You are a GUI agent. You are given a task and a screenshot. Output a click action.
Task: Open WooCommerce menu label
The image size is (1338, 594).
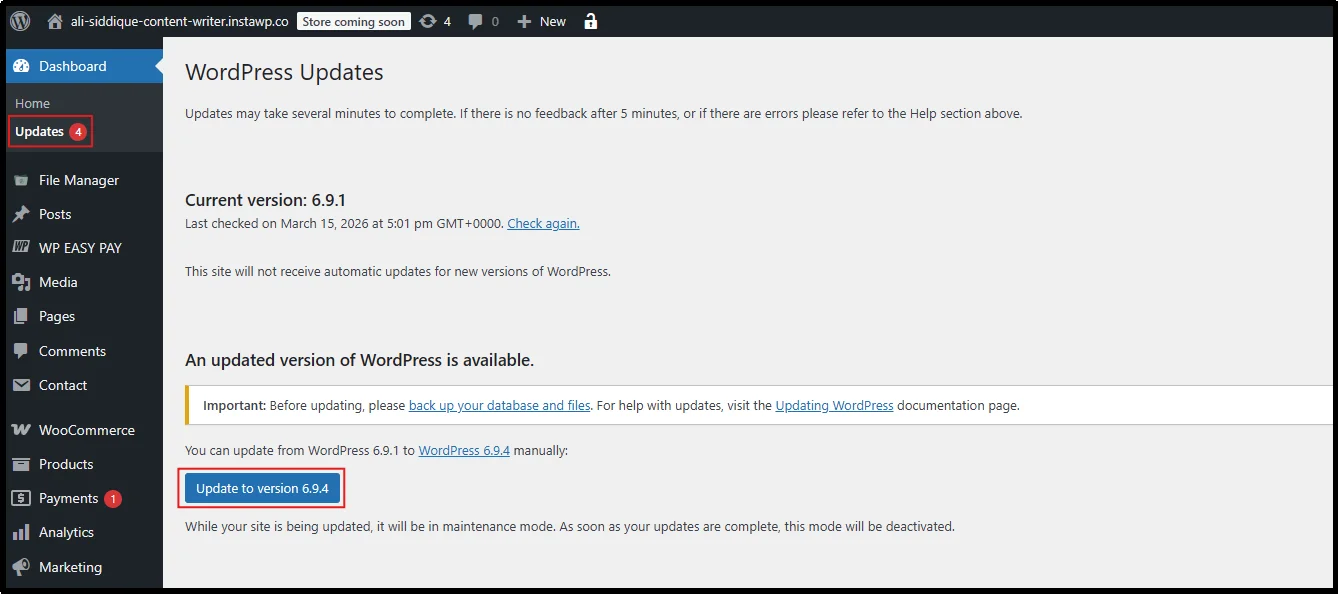[87, 430]
